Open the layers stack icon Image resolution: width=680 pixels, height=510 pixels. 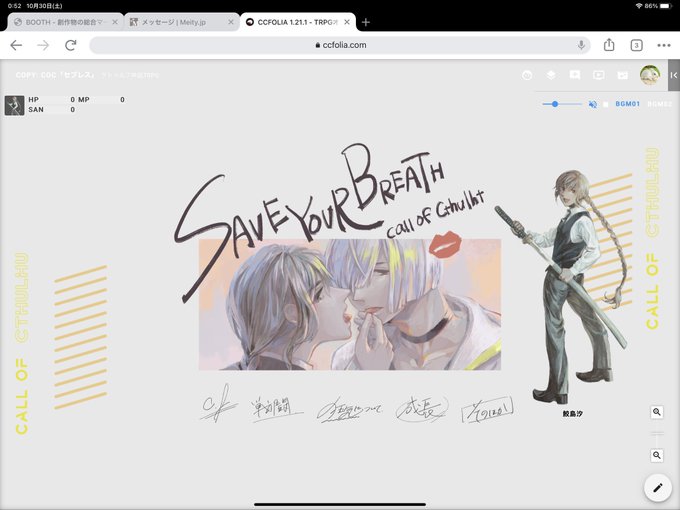coord(551,75)
